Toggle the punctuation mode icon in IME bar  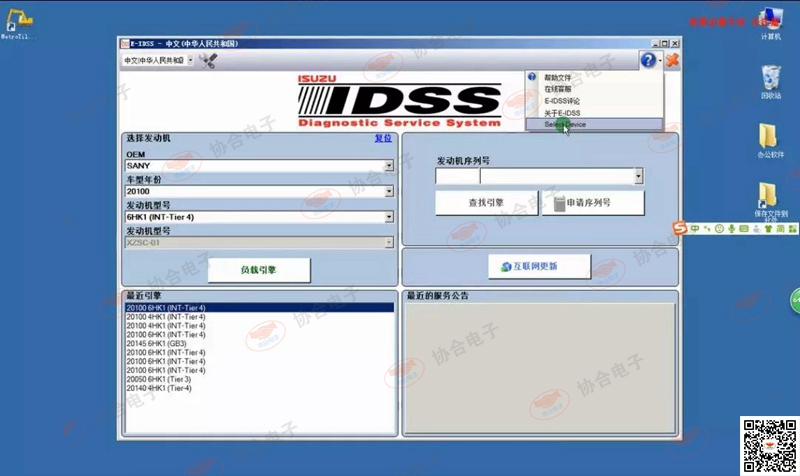click(x=707, y=229)
